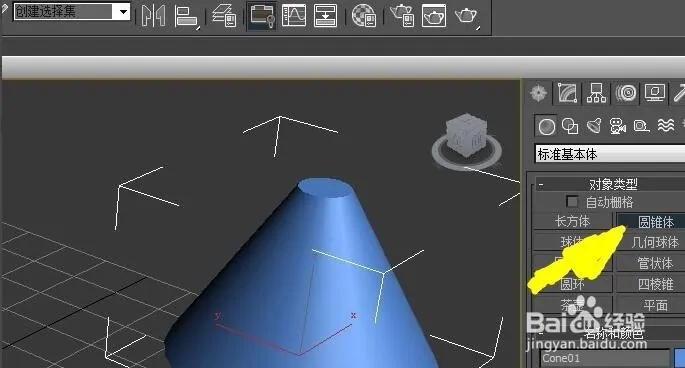
Task: Click the Render Production teapot icon
Action: pos(466,17)
